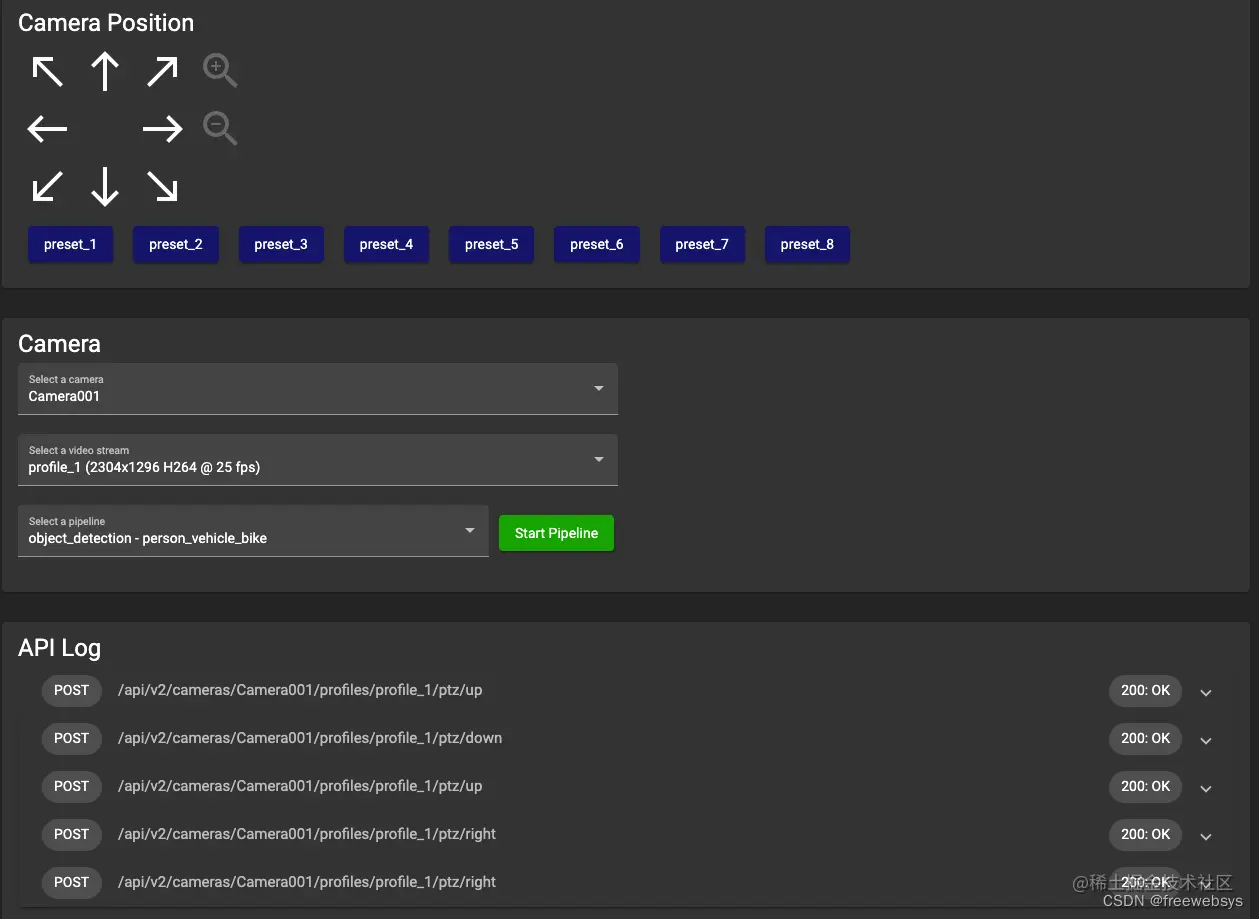Open the Select a camera dropdown
This screenshot has width=1259, height=919.
(318, 389)
